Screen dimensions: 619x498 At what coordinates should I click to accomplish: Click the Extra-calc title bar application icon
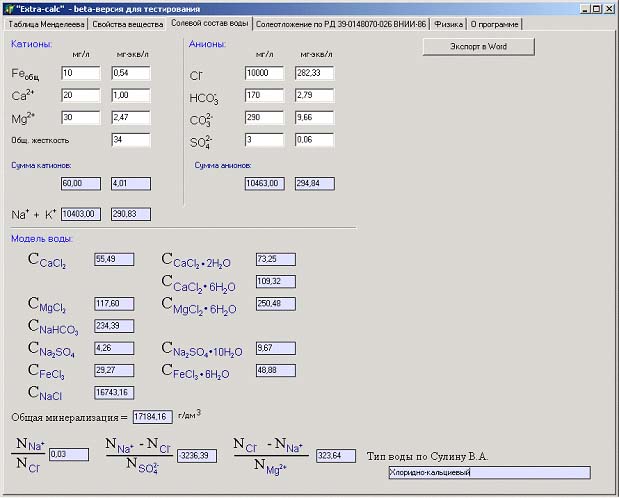tap(8, 8)
